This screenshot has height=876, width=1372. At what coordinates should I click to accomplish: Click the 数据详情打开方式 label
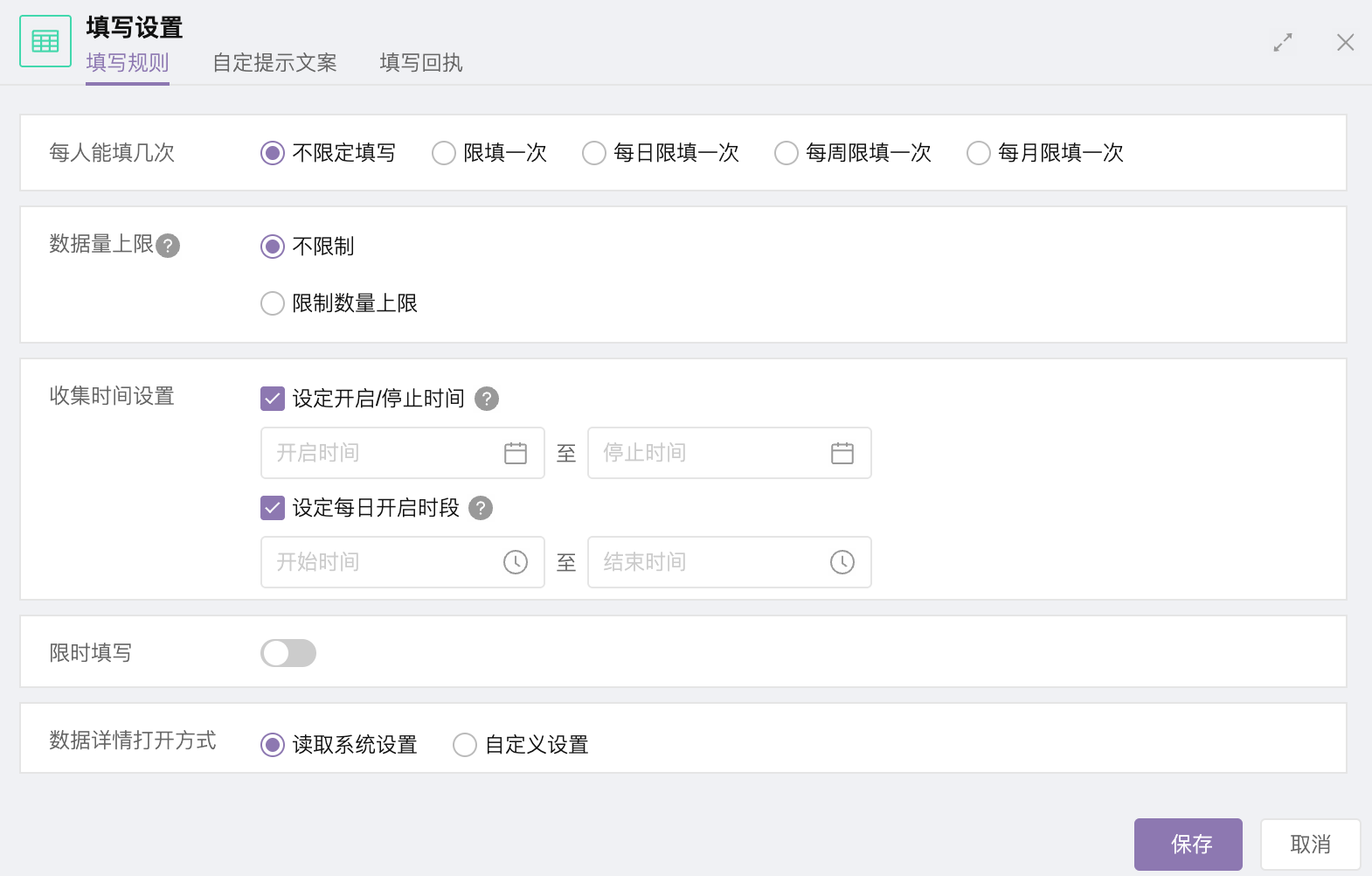click(133, 740)
